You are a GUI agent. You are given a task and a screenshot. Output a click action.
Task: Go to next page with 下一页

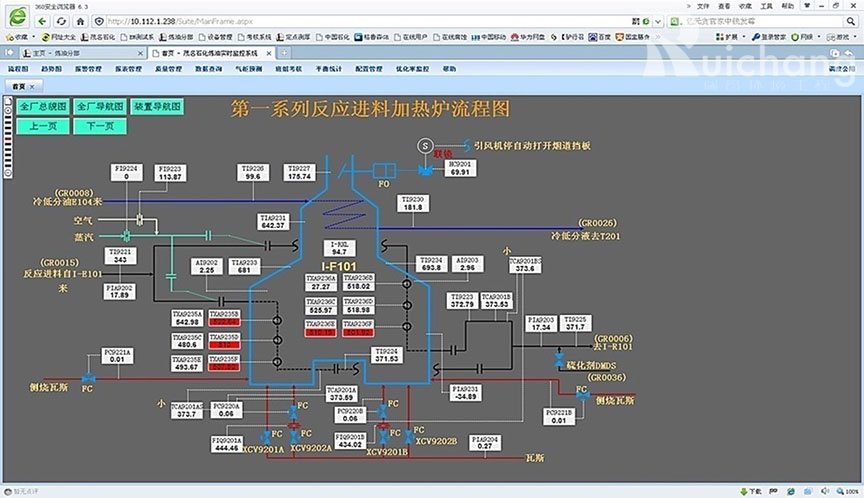pyautogui.click(x=100, y=126)
